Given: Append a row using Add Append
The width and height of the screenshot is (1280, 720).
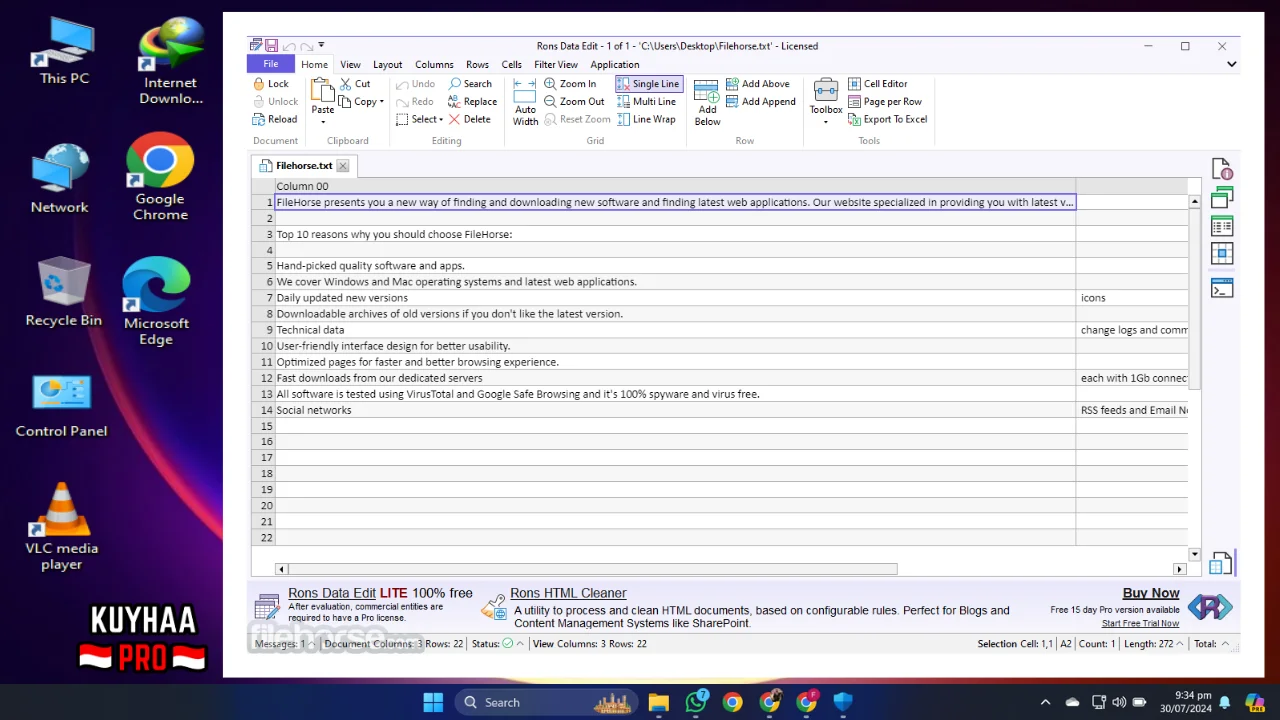Looking at the screenshot, I should tap(761, 101).
